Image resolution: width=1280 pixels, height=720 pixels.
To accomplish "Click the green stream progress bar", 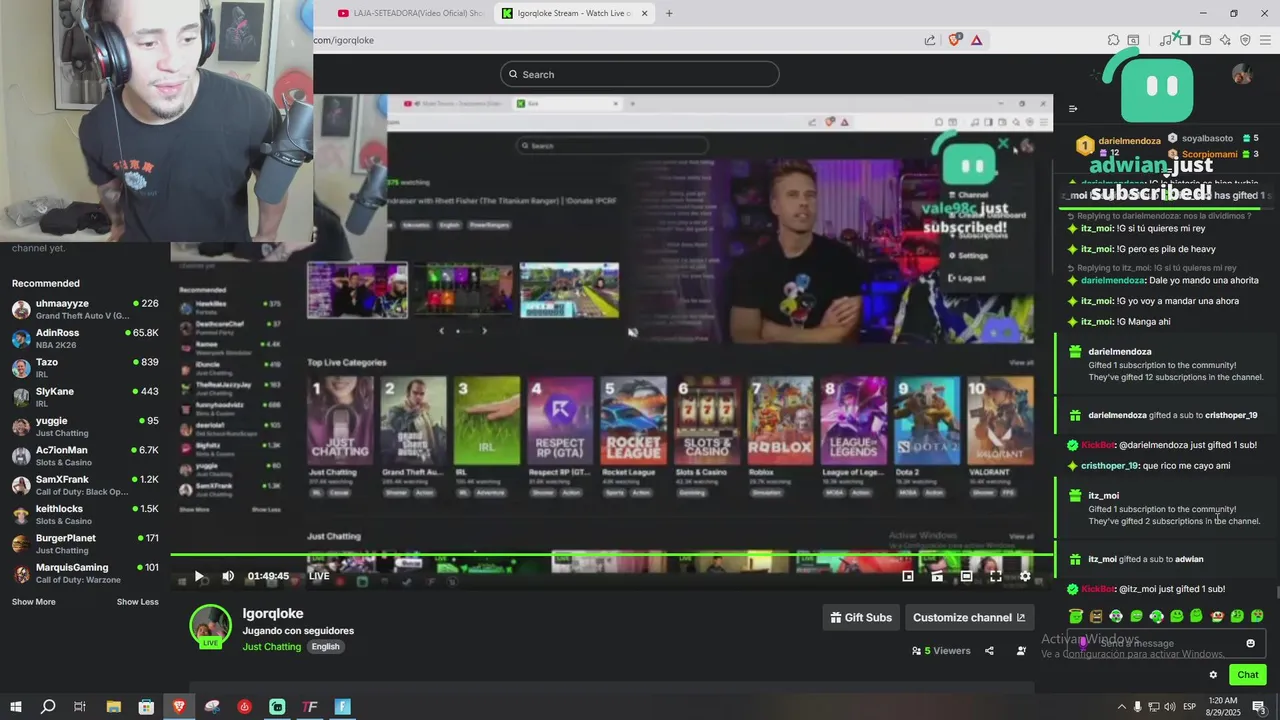I will coord(611,554).
